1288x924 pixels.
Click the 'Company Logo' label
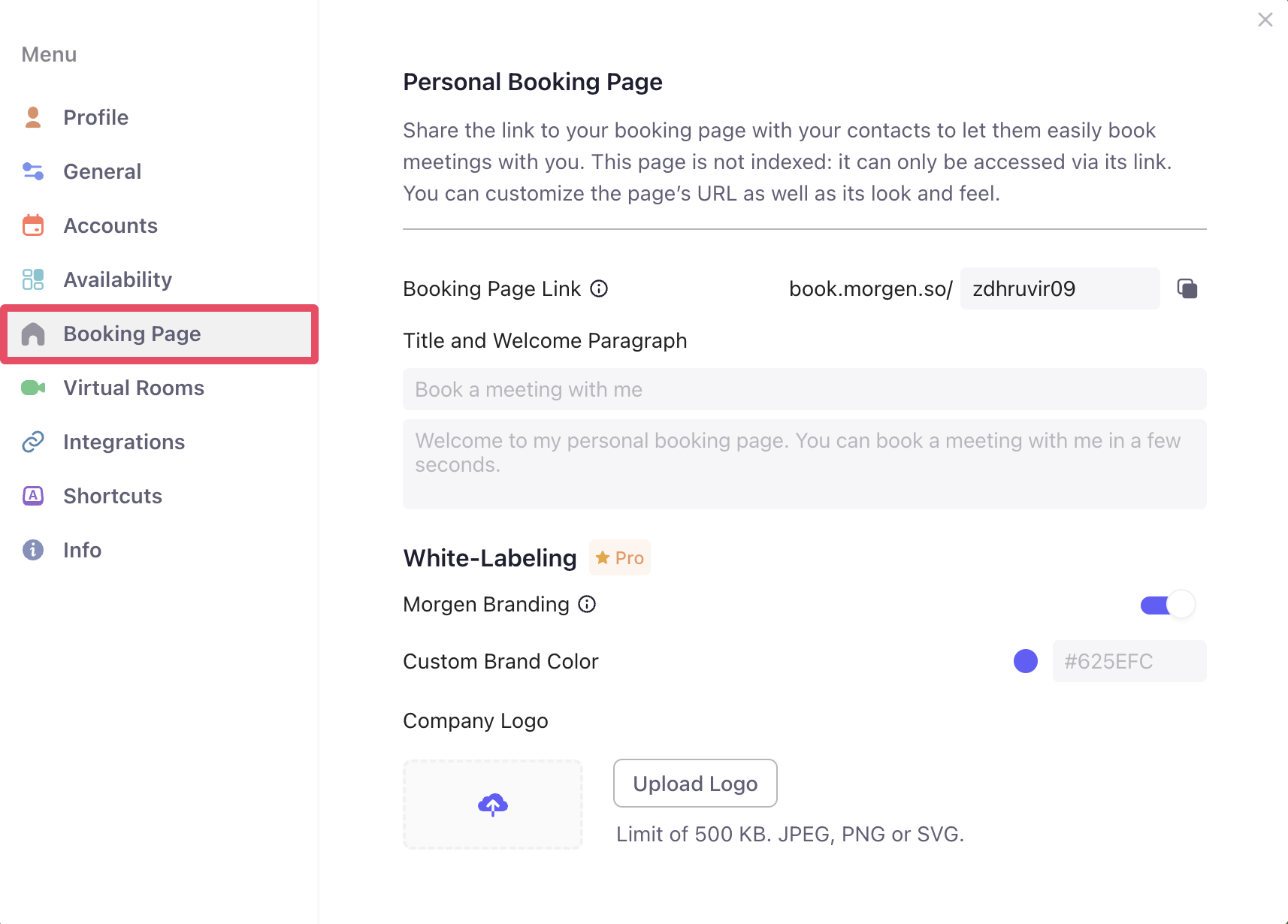[x=476, y=721]
